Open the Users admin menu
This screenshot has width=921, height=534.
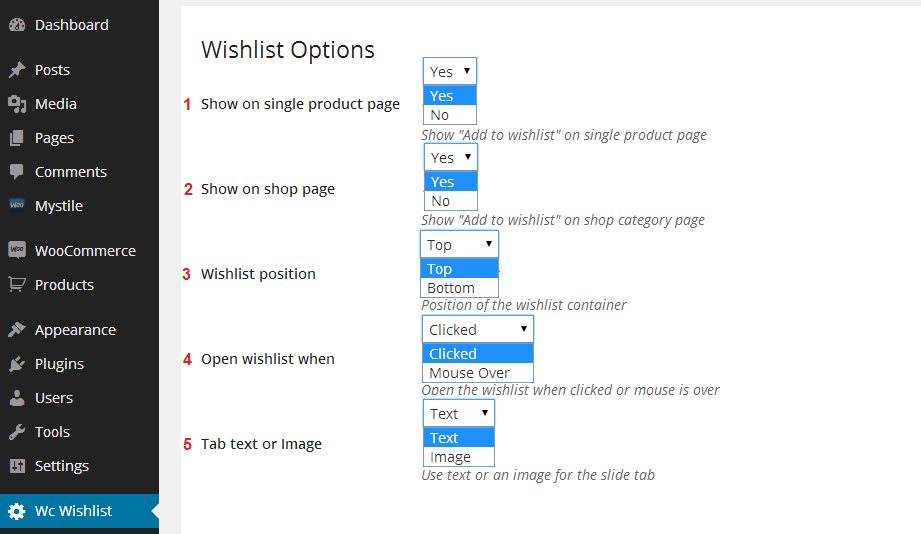[x=53, y=398]
